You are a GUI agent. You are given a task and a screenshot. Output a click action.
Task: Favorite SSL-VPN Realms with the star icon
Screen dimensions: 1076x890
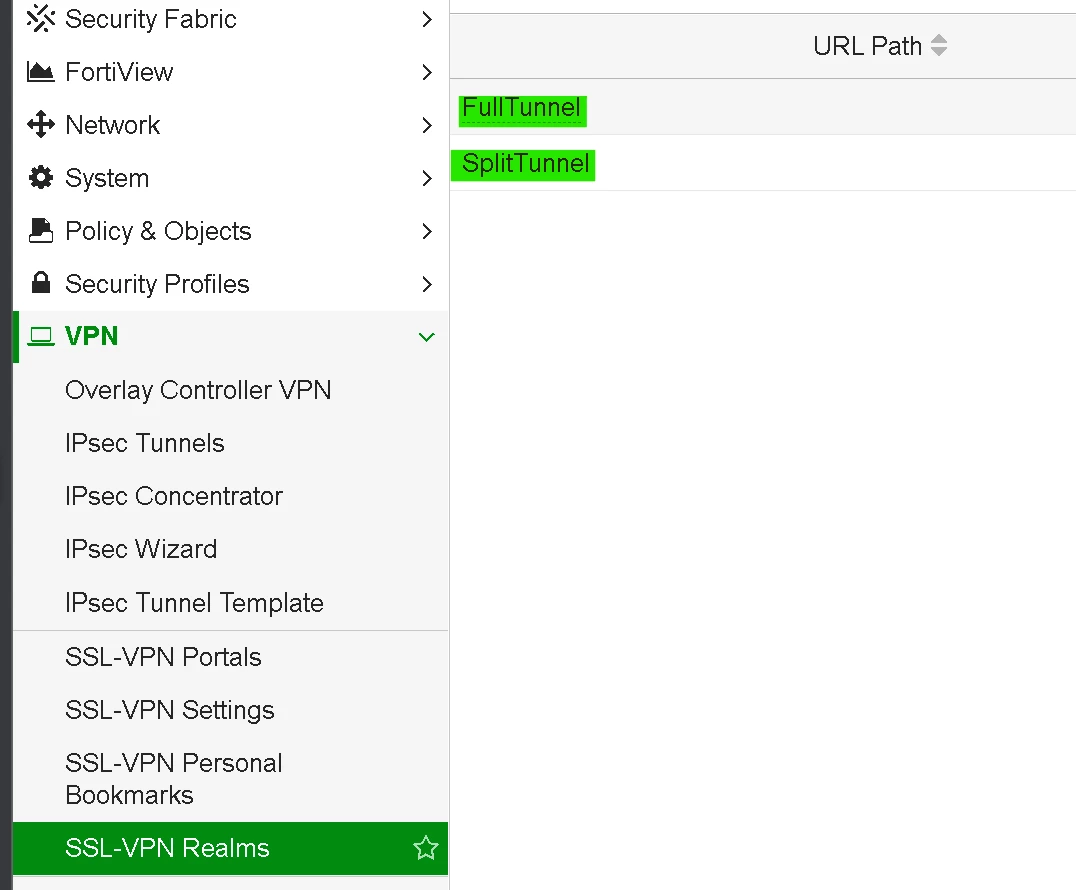425,848
